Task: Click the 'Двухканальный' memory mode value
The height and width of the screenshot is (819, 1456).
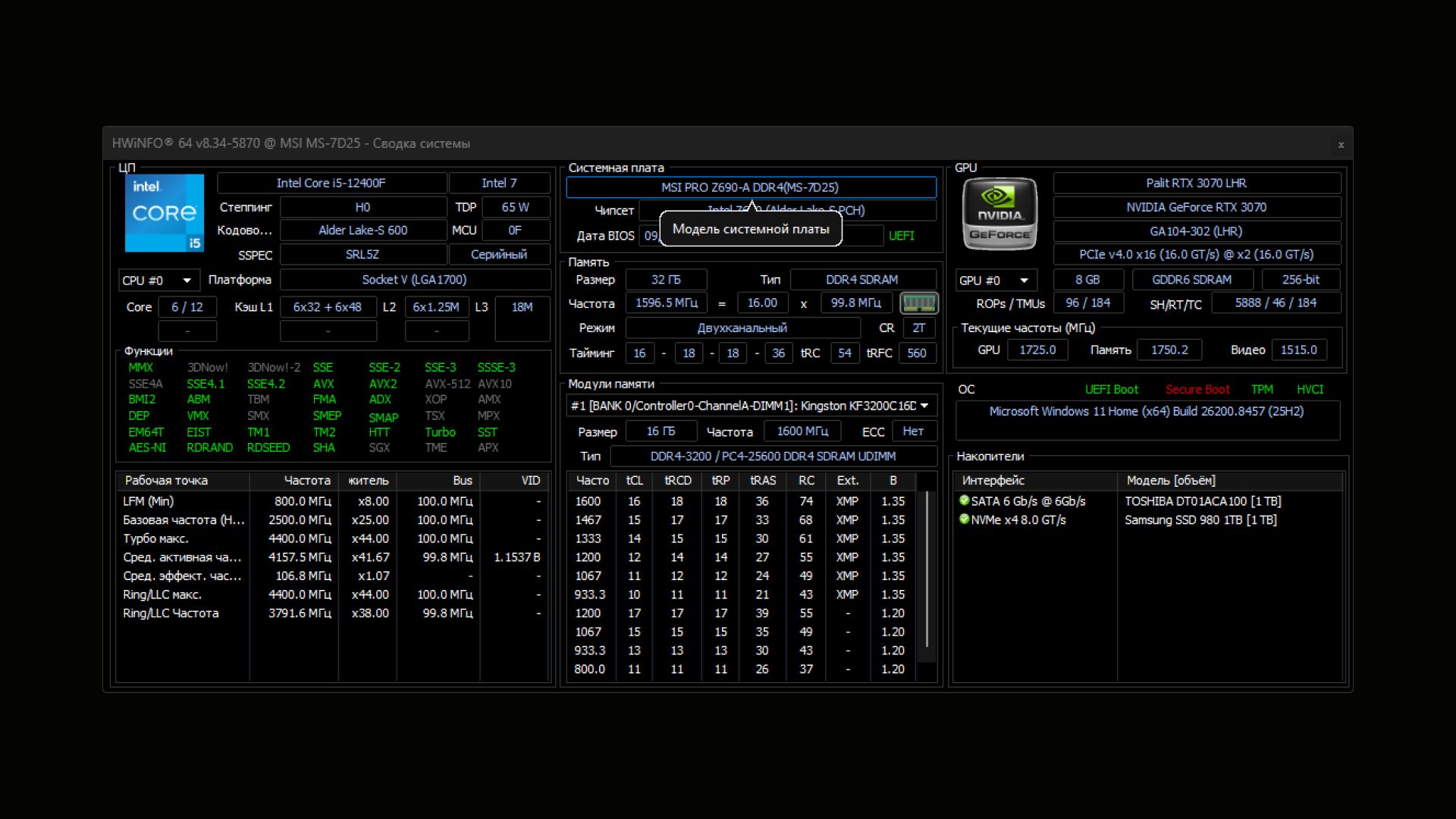Action: (742, 328)
